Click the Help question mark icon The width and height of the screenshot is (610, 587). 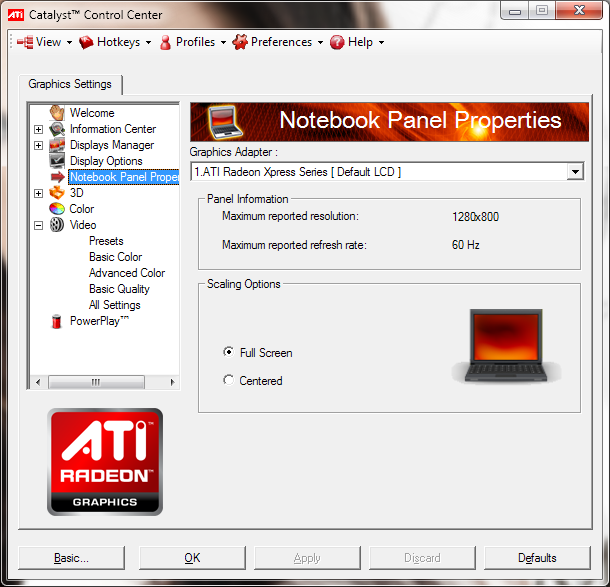(337, 42)
